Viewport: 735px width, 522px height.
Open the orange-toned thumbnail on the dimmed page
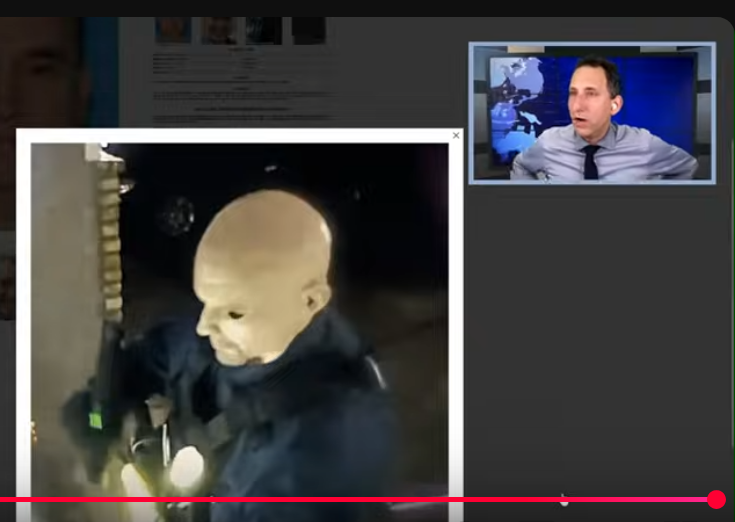(173, 30)
